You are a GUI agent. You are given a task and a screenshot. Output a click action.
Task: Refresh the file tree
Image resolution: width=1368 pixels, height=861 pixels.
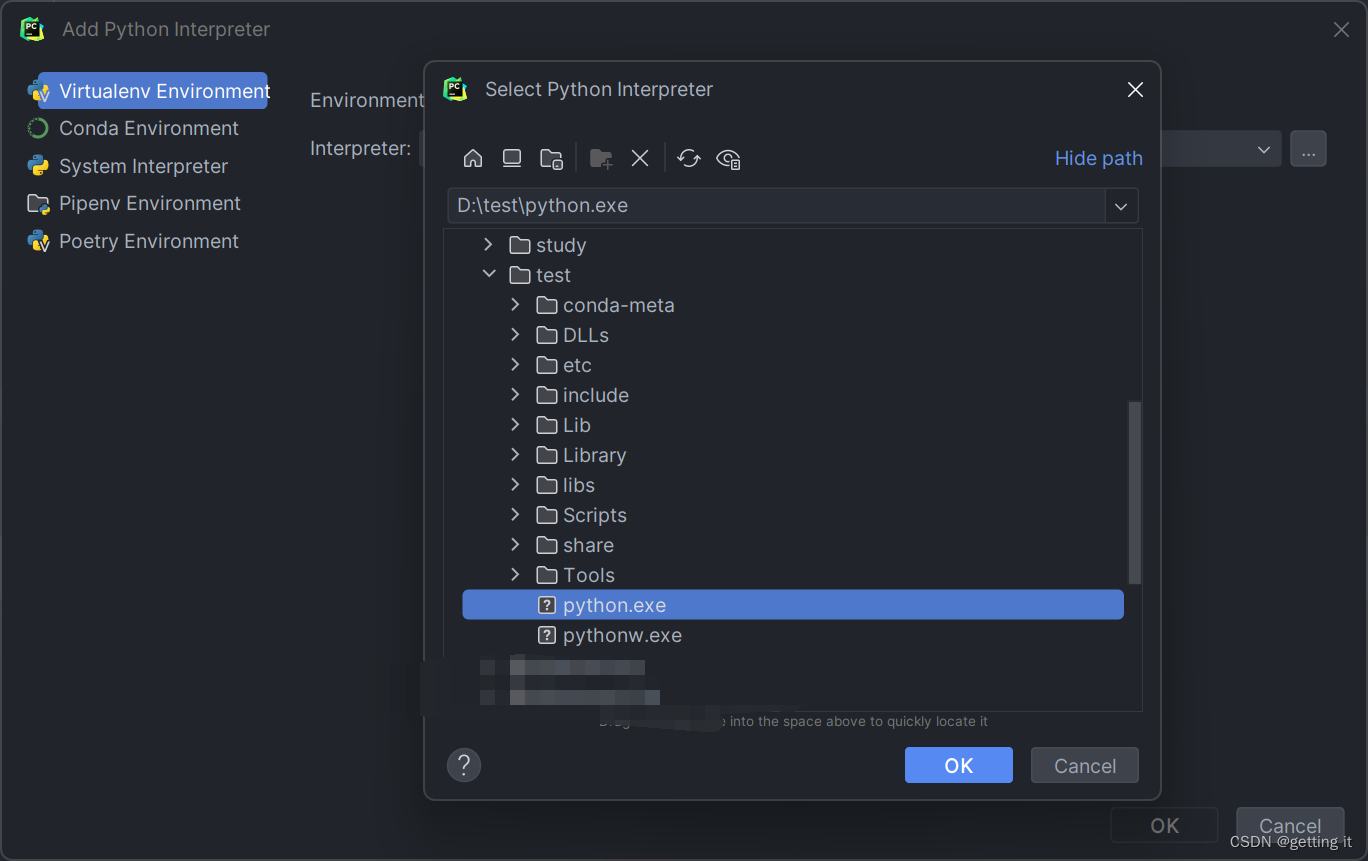point(689,158)
